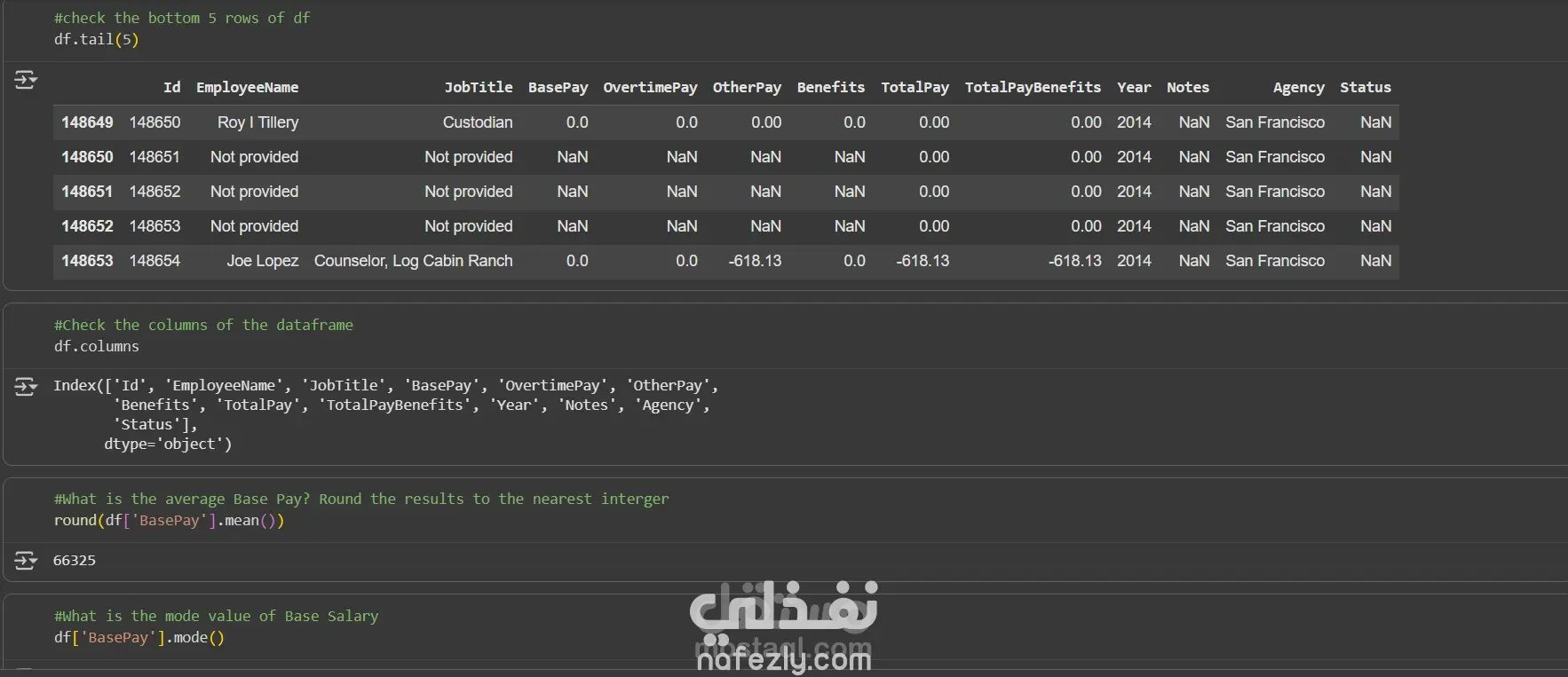Click the comment about average Base Pay
This screenshot has width=1568, height=677.
point(361,499)
